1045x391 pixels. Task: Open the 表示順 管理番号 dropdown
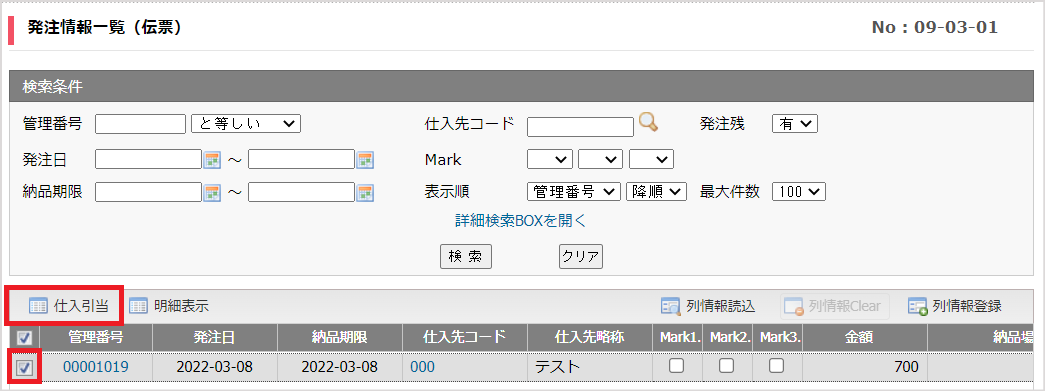click(573, 192)
